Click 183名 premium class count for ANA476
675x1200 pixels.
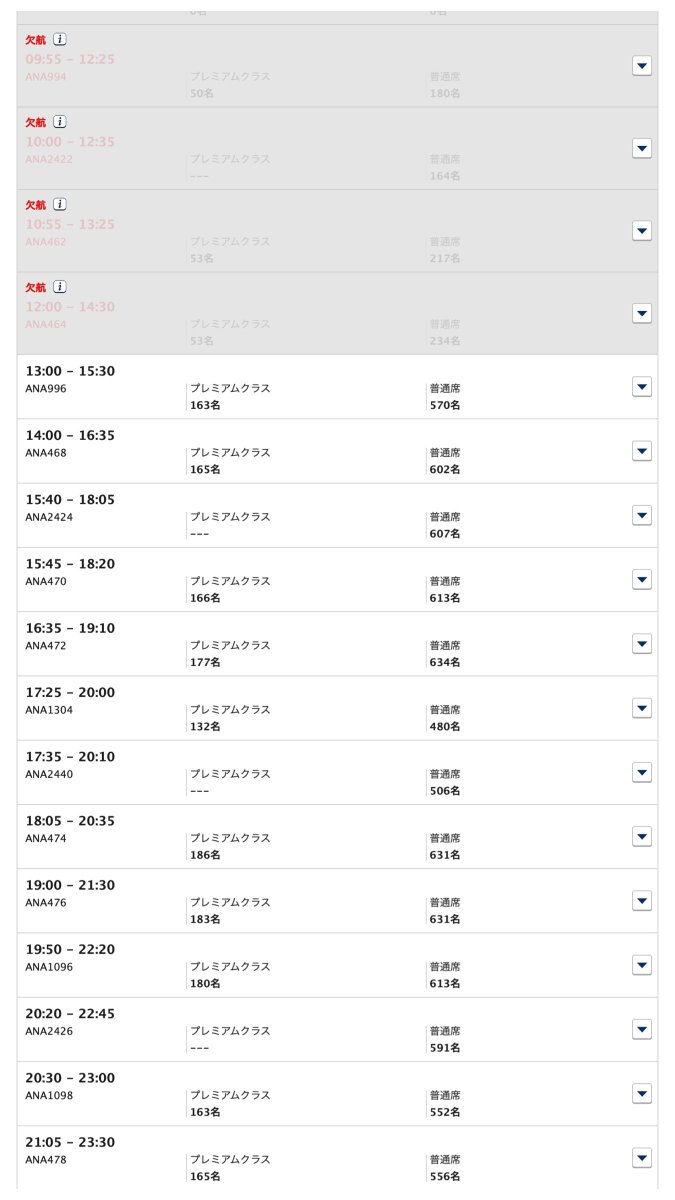click(x=205, y=919)
